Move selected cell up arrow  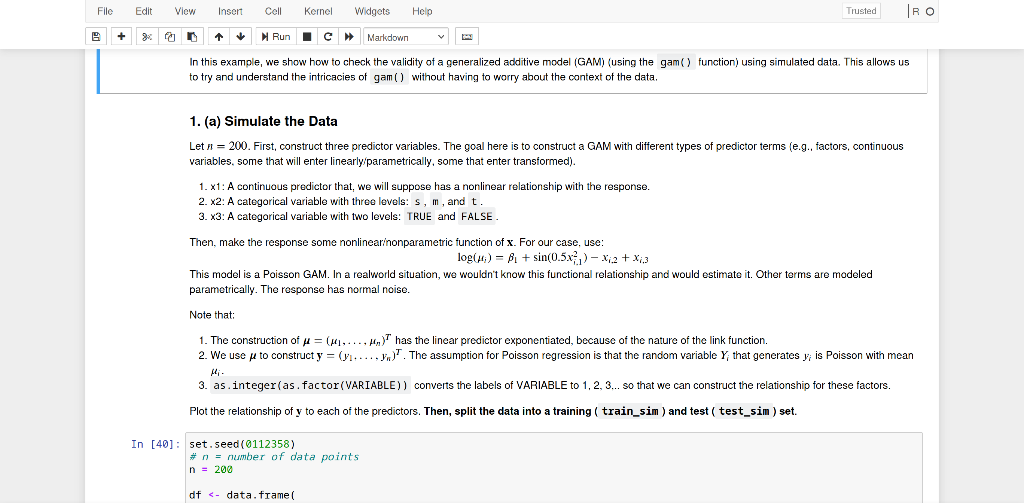click(219, 37)
